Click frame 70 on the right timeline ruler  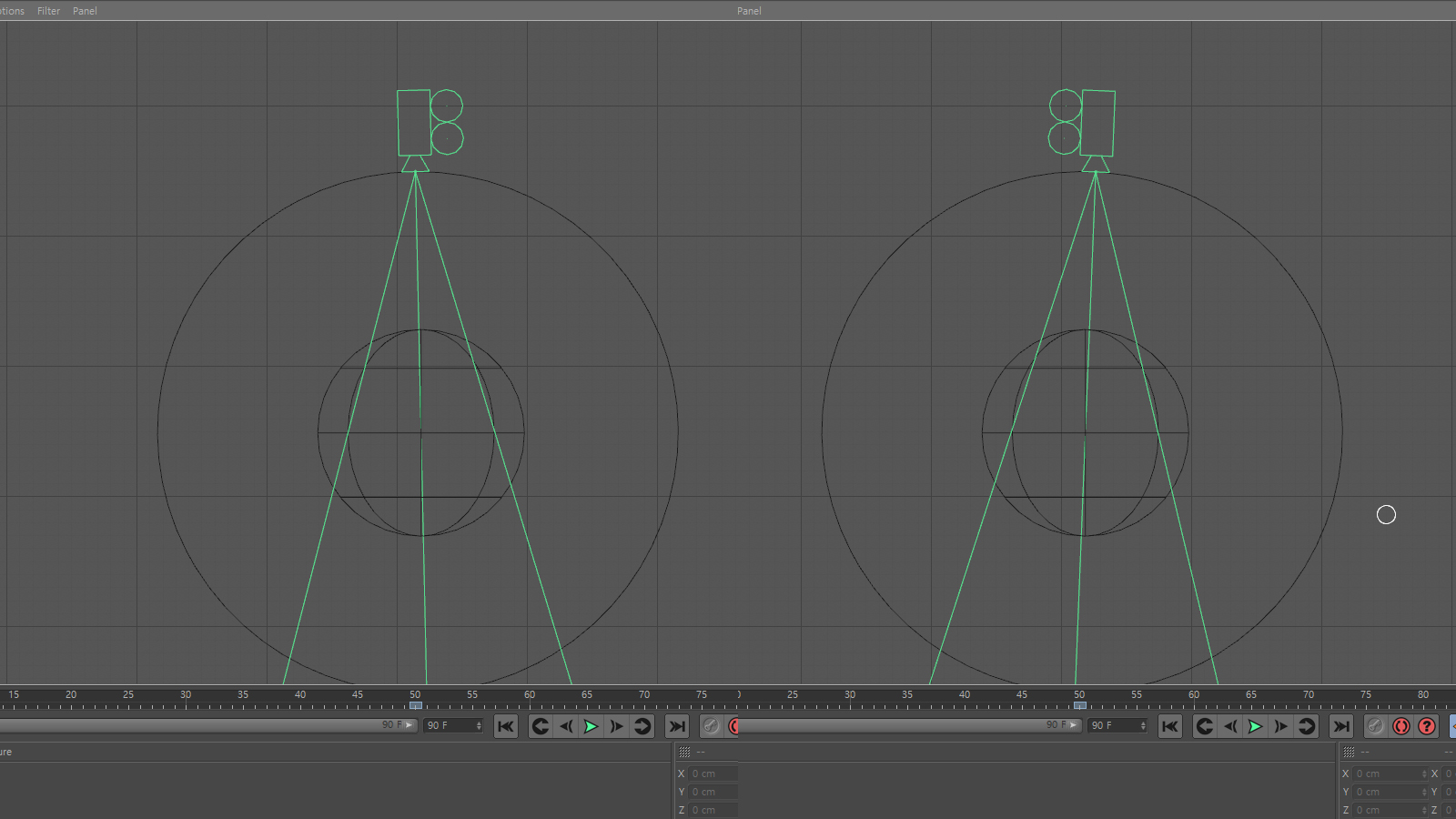tap(1309, 696)
